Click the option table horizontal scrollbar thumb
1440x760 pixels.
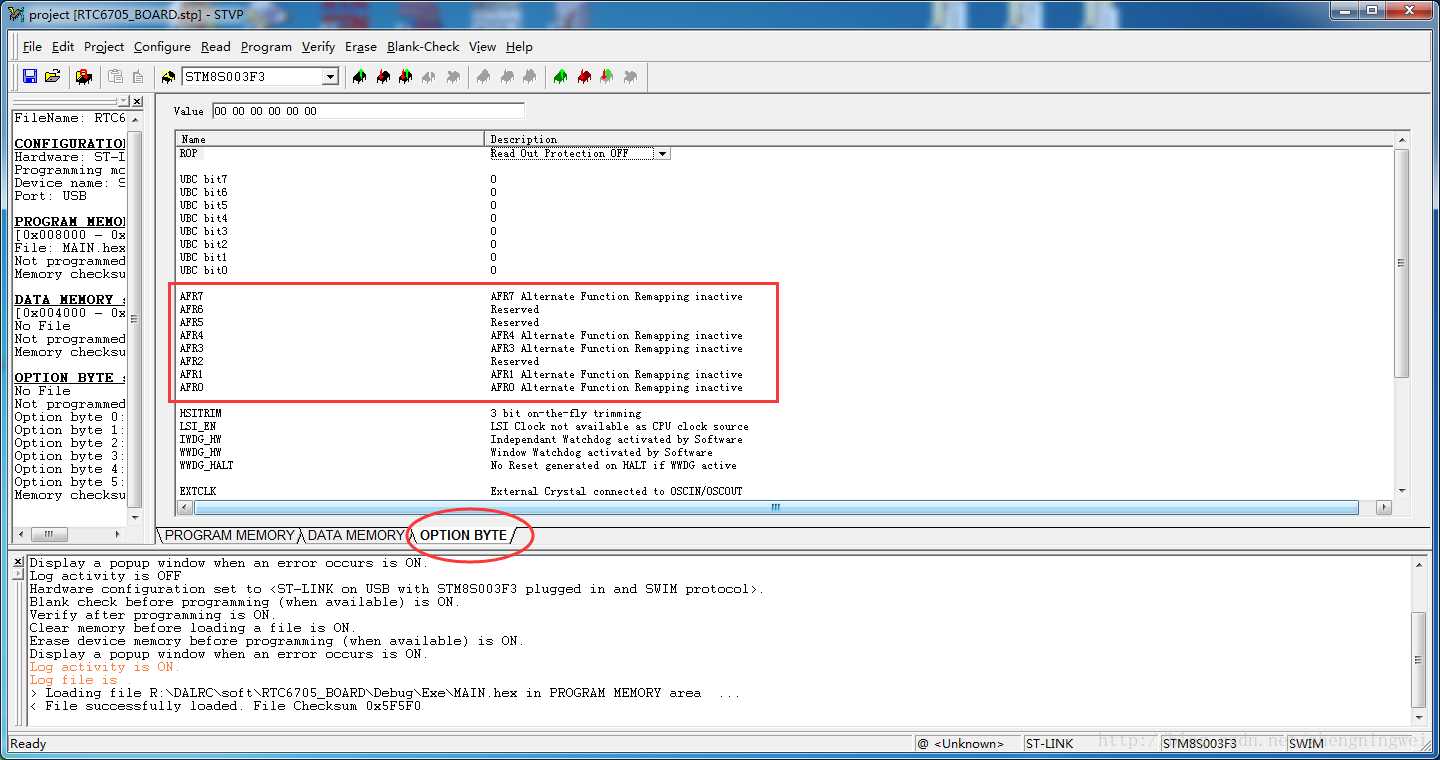click(775, 508)
